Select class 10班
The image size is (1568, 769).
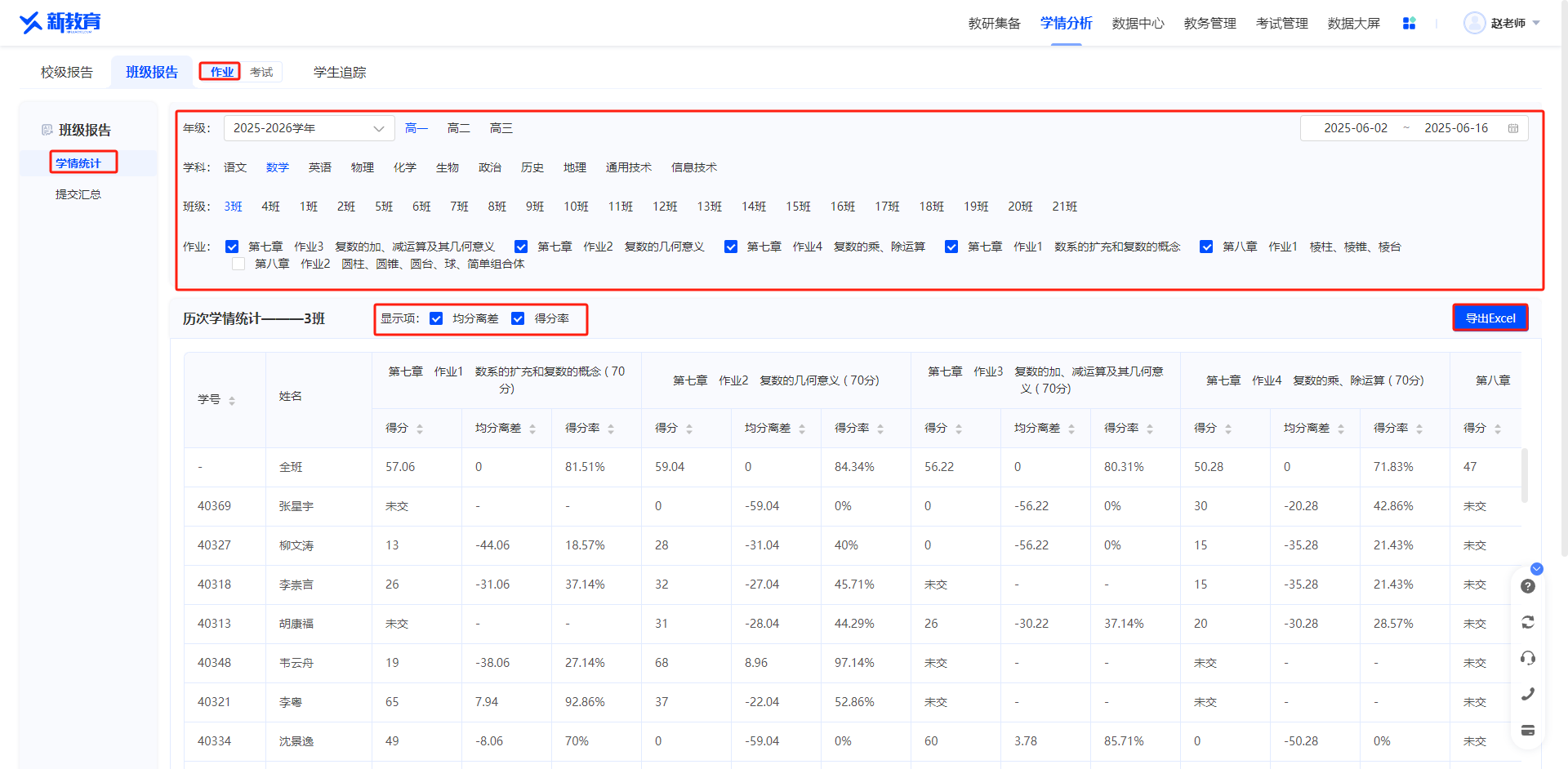[x=577, y=207]
